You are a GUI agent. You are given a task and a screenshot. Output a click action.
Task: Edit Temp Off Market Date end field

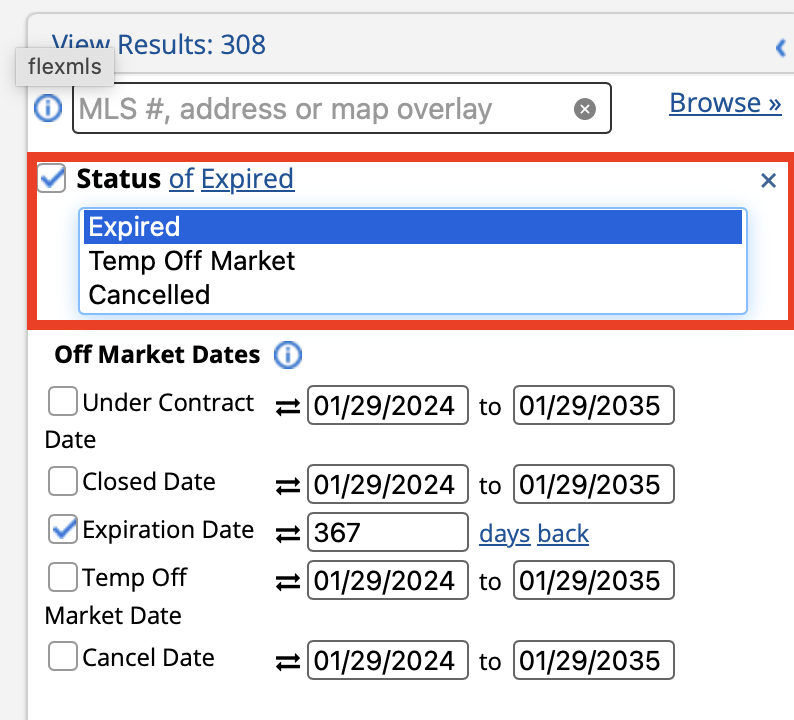(593, 580)
